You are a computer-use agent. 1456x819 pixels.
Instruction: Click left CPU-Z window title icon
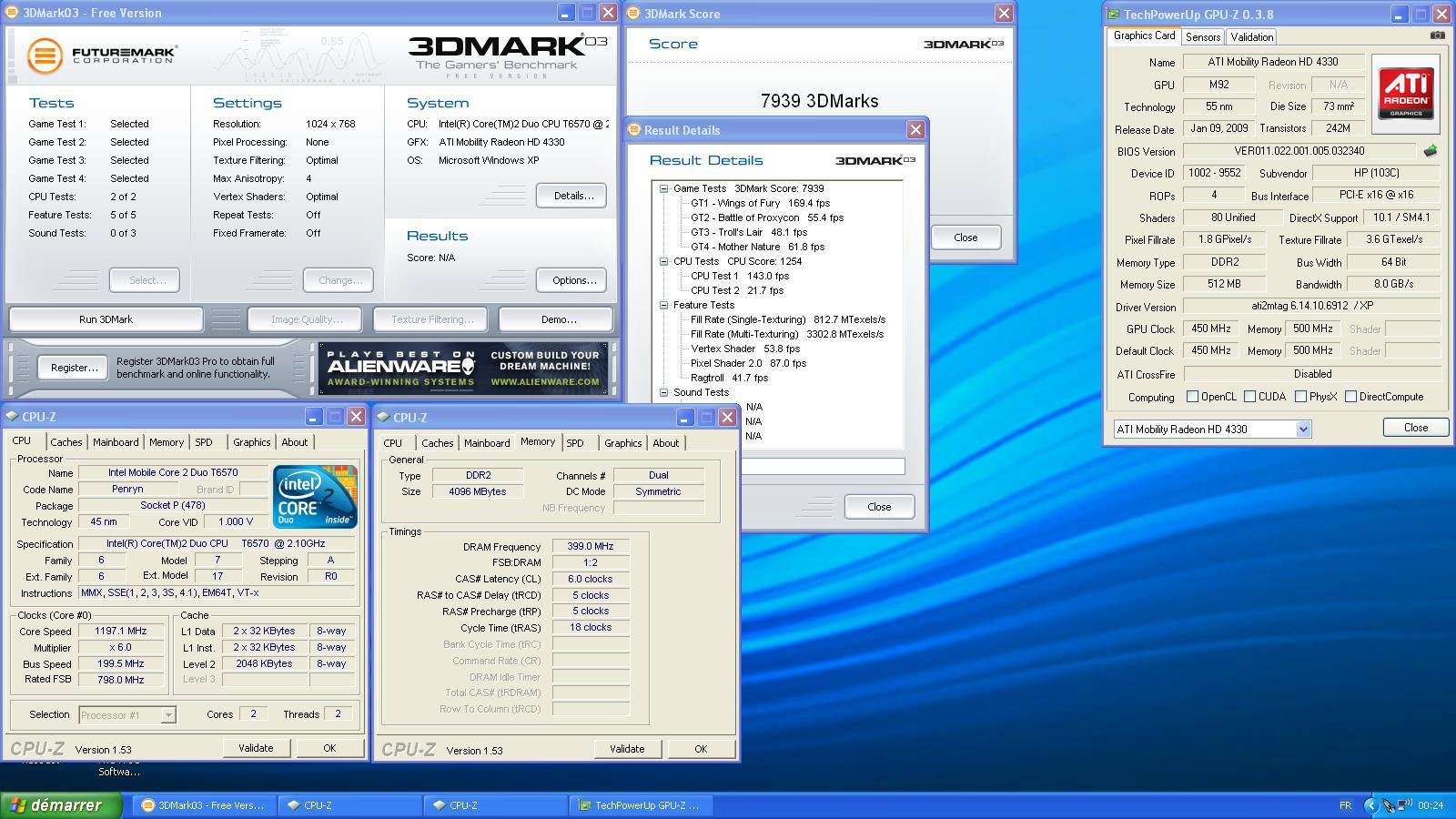(x=13, y=416)
